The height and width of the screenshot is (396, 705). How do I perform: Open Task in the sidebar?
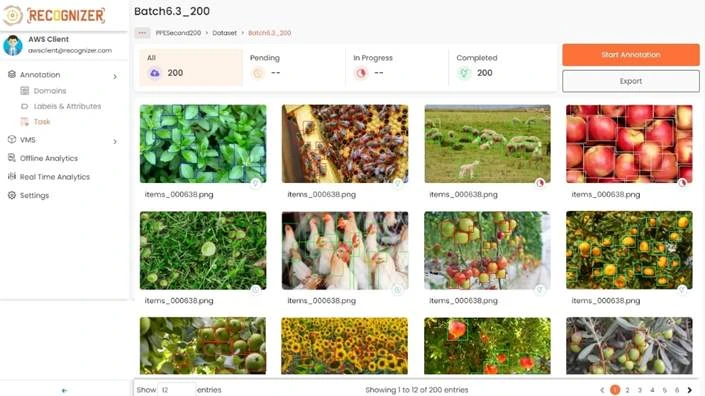point(42,121)
